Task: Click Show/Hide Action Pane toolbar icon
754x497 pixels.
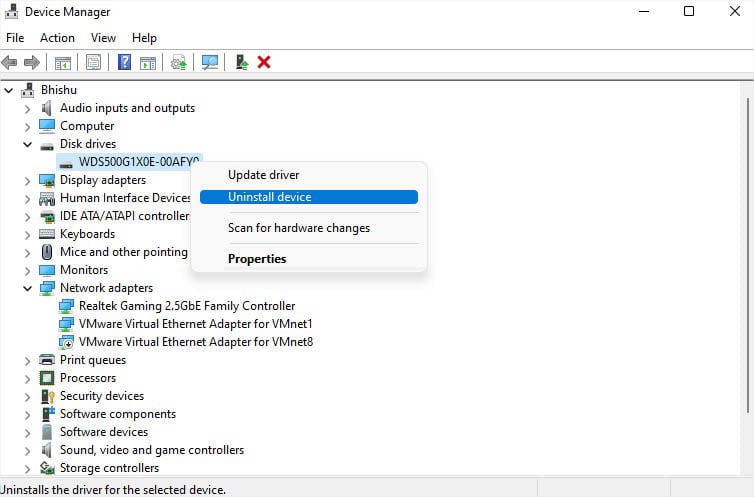Action: (x=148, y=62)
